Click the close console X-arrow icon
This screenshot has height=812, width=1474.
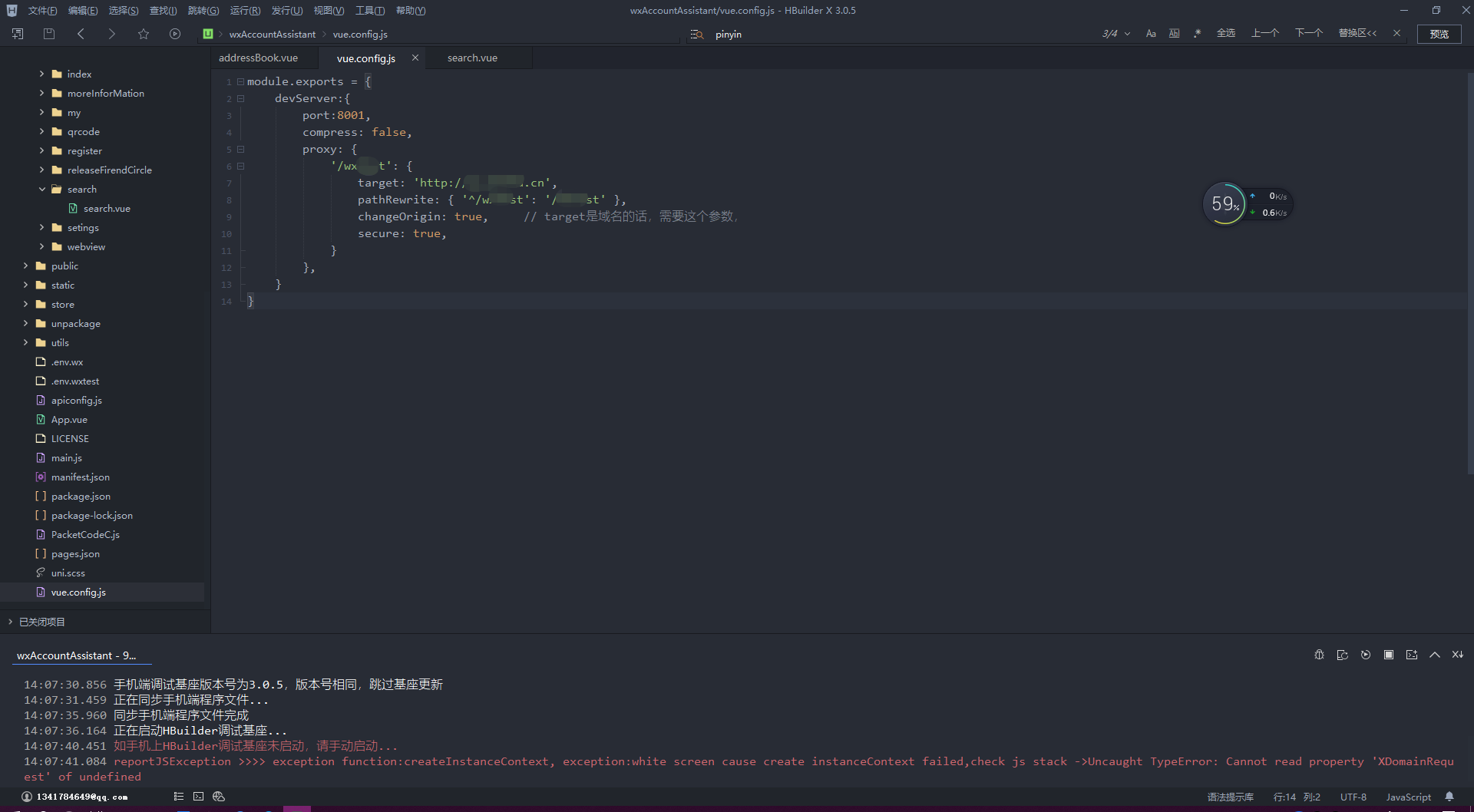1457,655
